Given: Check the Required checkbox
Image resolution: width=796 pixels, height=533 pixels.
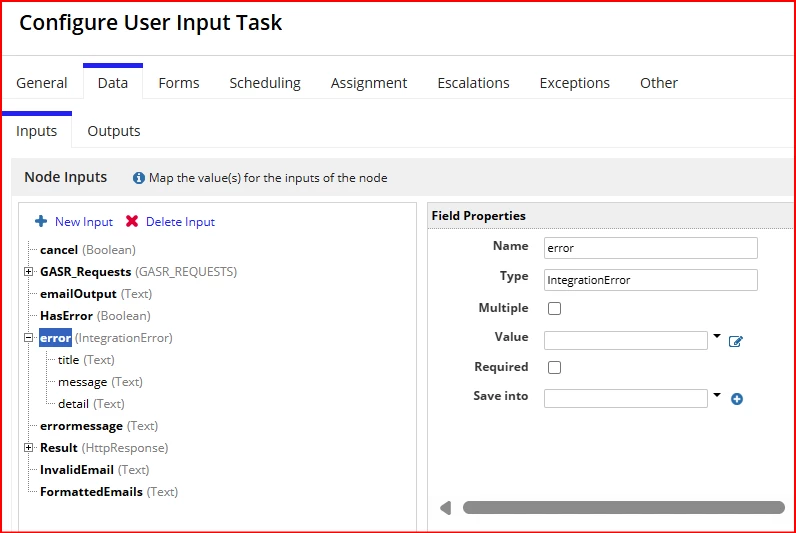Looking at the screenshot, I should click(x=554, y=368).
